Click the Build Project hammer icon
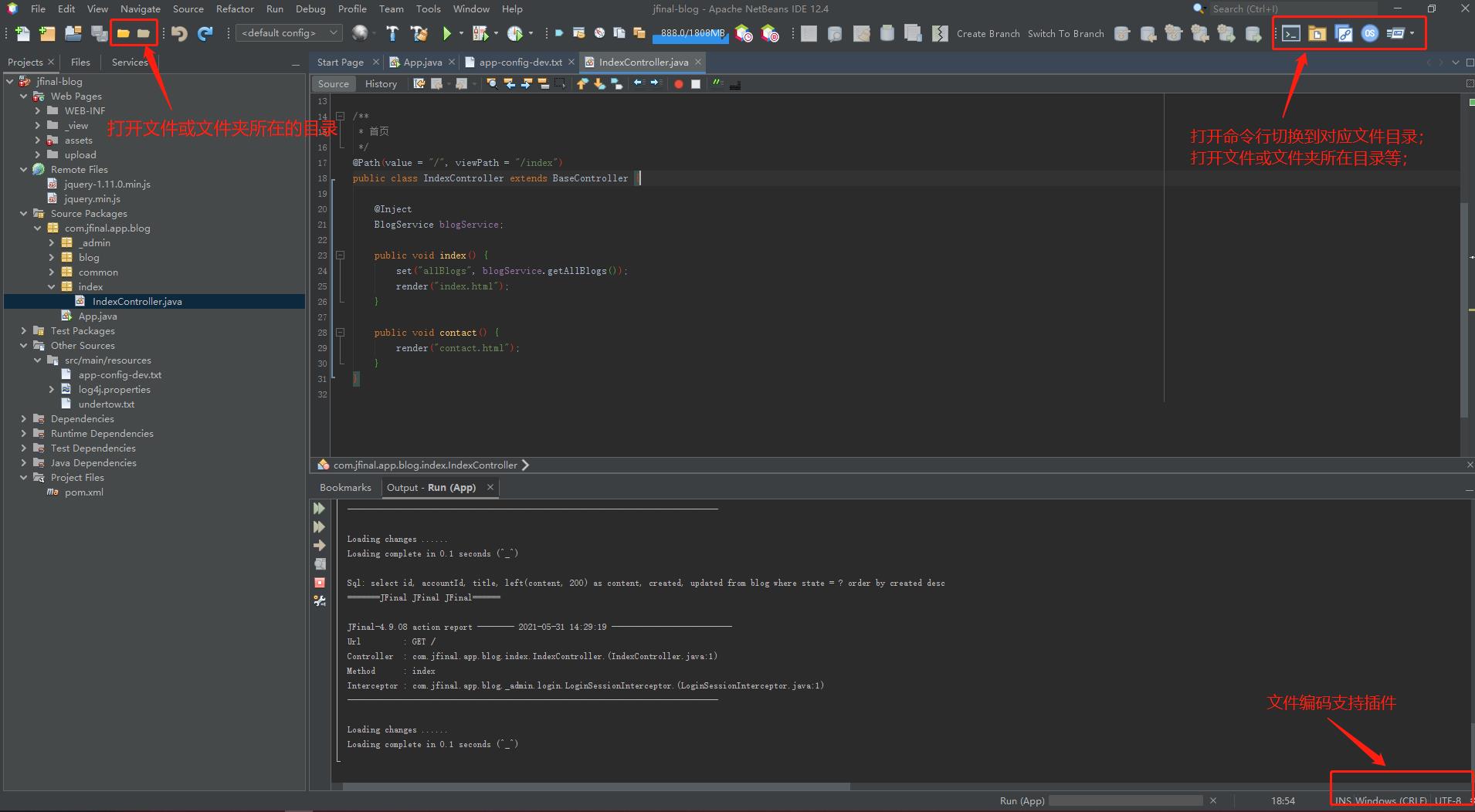The width and height of the screenshot is (1475, 812). pos(392,33)
